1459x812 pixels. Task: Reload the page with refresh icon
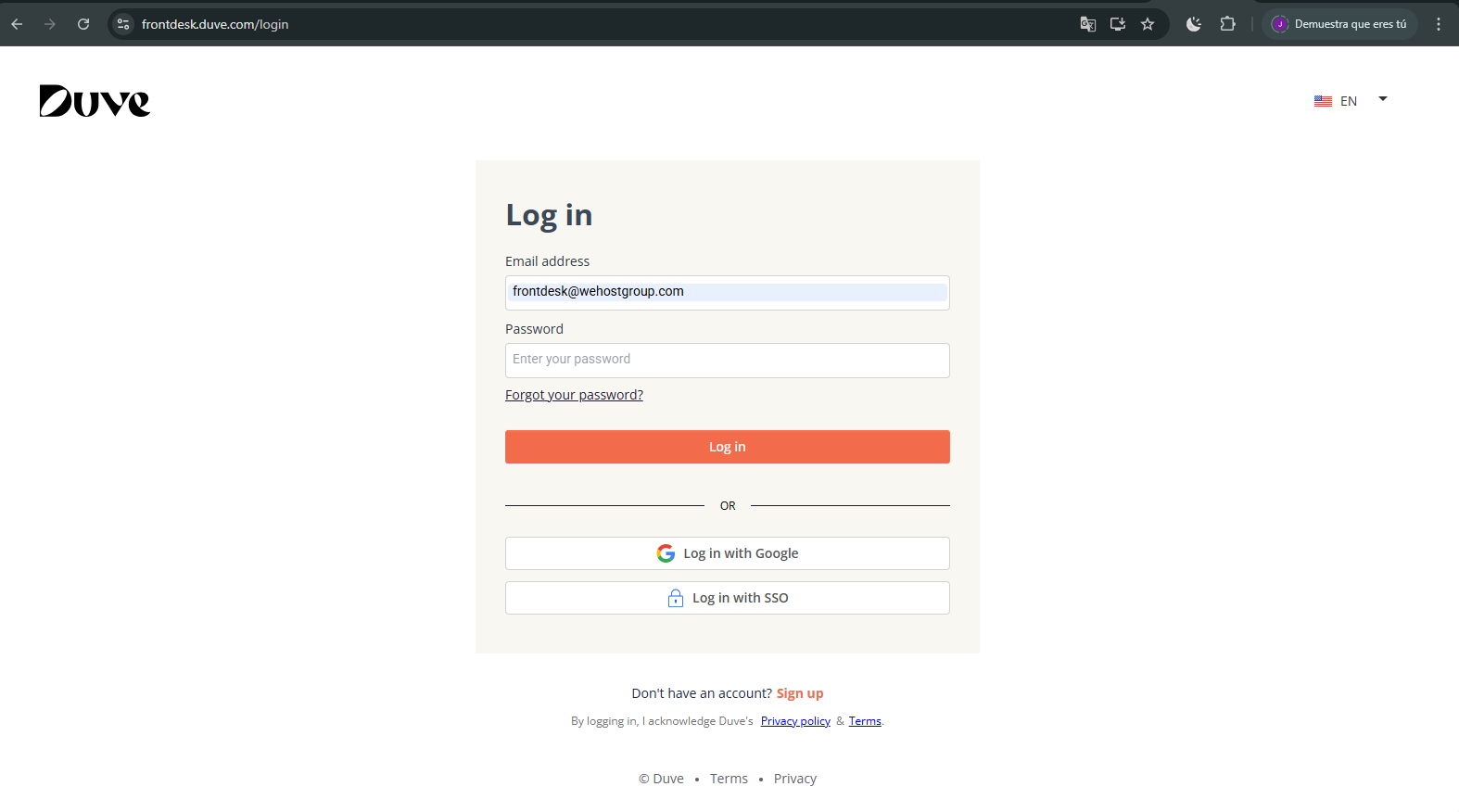pyautogui.click(x=83, y=24)
